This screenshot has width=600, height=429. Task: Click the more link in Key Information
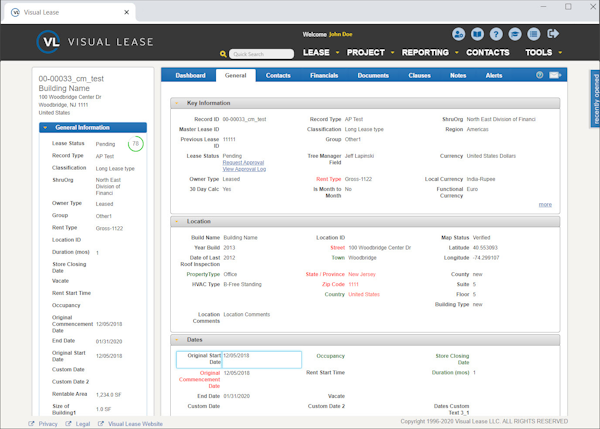click(545, 204)
